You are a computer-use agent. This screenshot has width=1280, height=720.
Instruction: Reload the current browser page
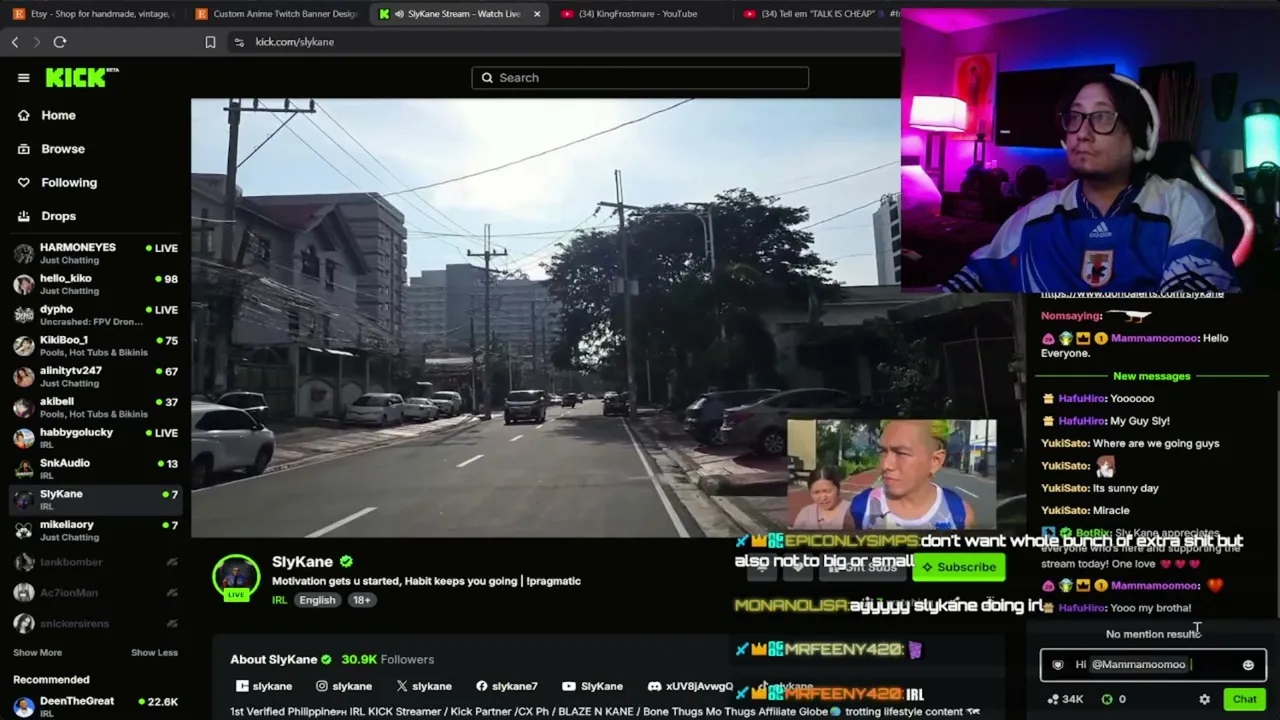(x=60, y=42)
